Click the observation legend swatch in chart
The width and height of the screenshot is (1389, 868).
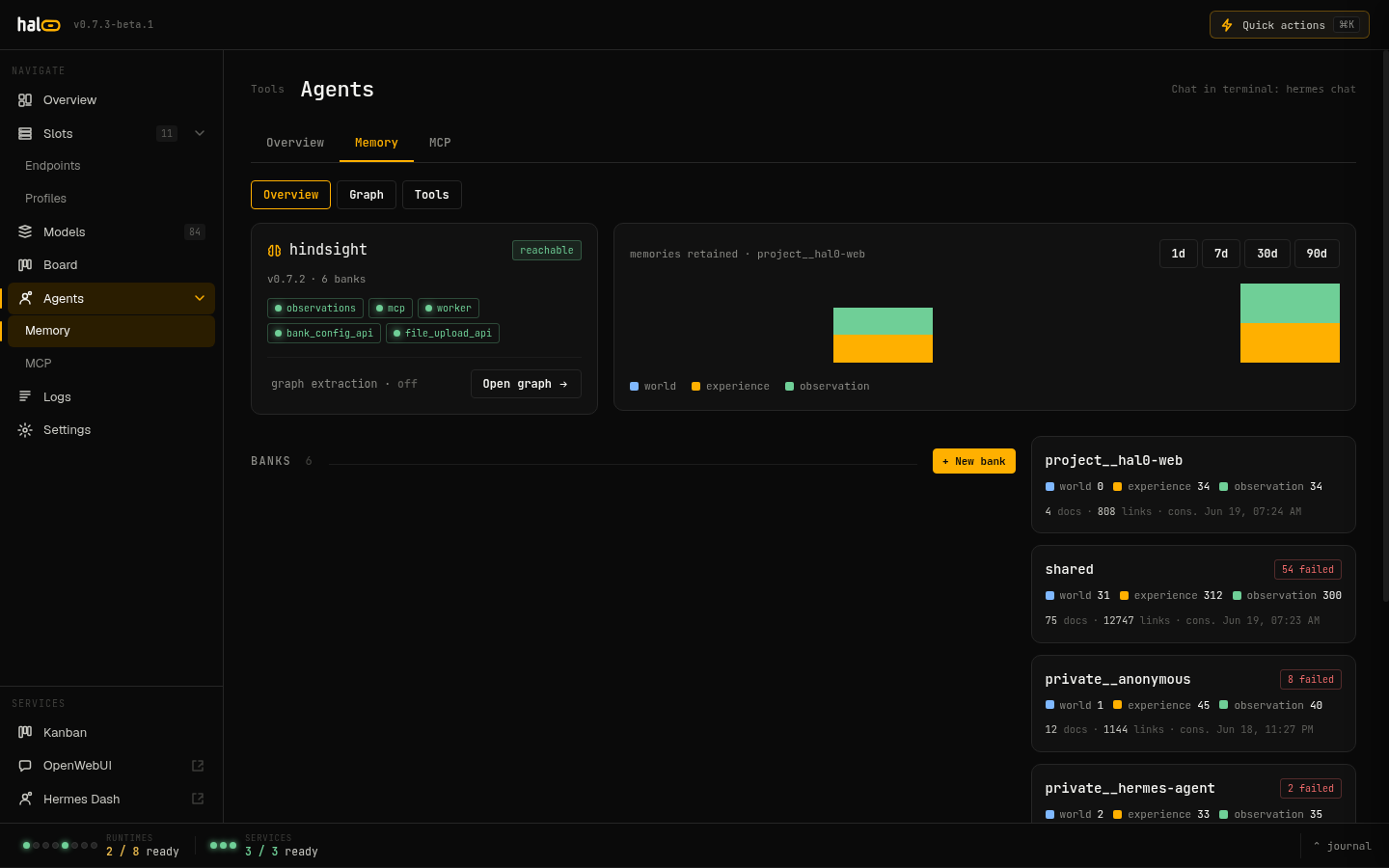pos(790,387)
